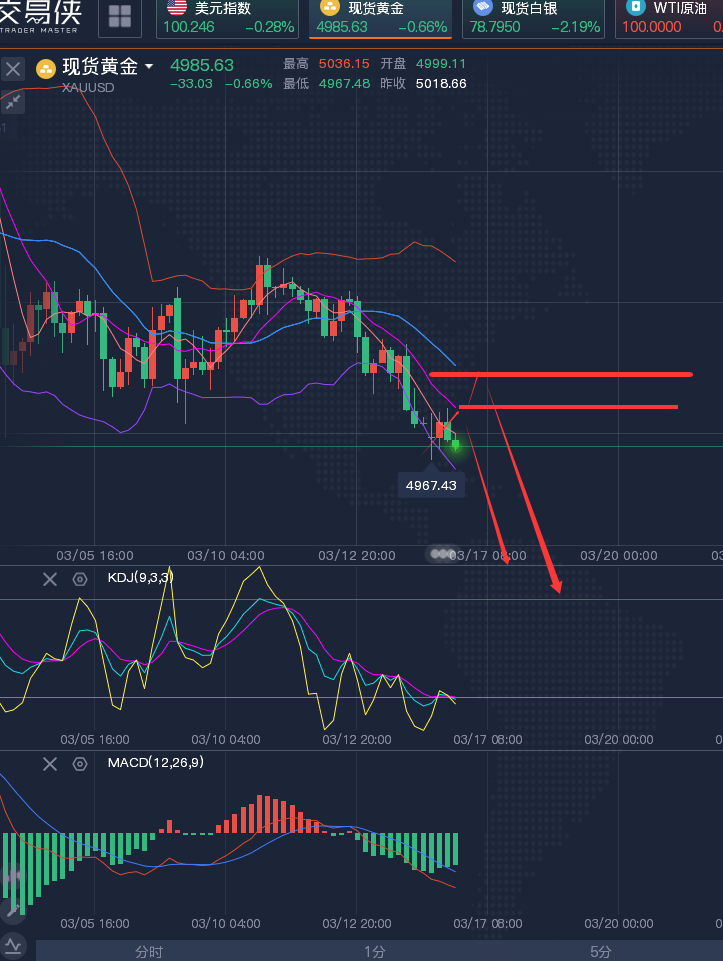Click the 4967.43 low price label
Viewport: 723px width, 961px height.
[x=431, y=485]
